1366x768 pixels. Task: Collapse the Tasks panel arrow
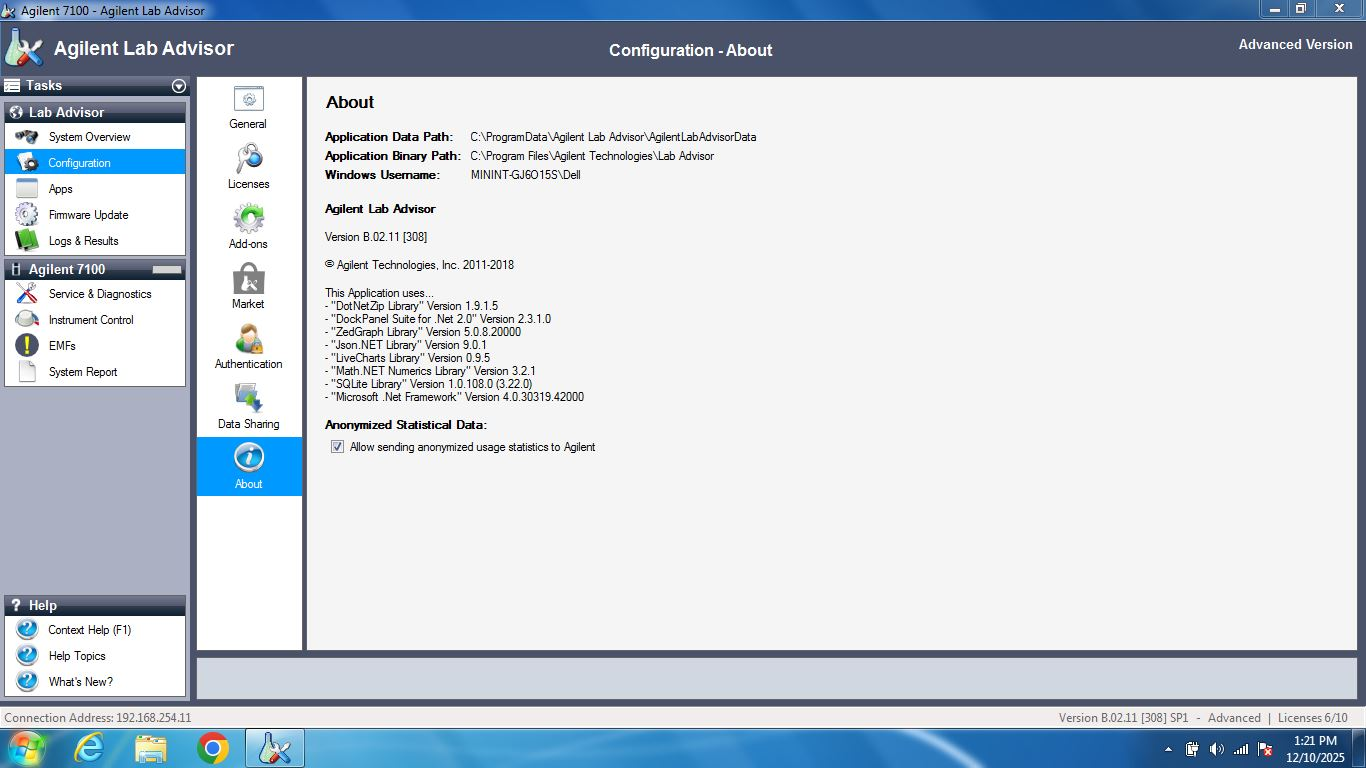pos(179,86)
